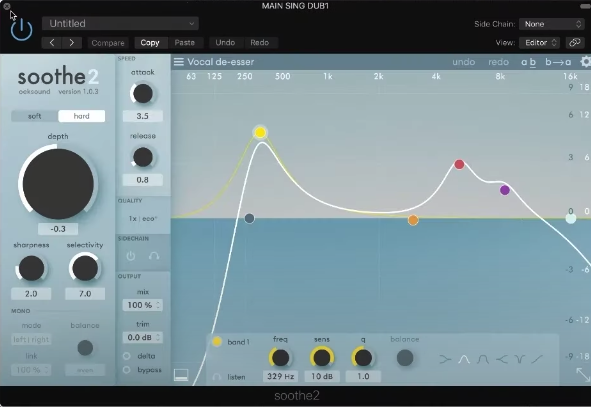Enable the delta radio button
Screen dimensions: 591x407
(x=127, y=356)
